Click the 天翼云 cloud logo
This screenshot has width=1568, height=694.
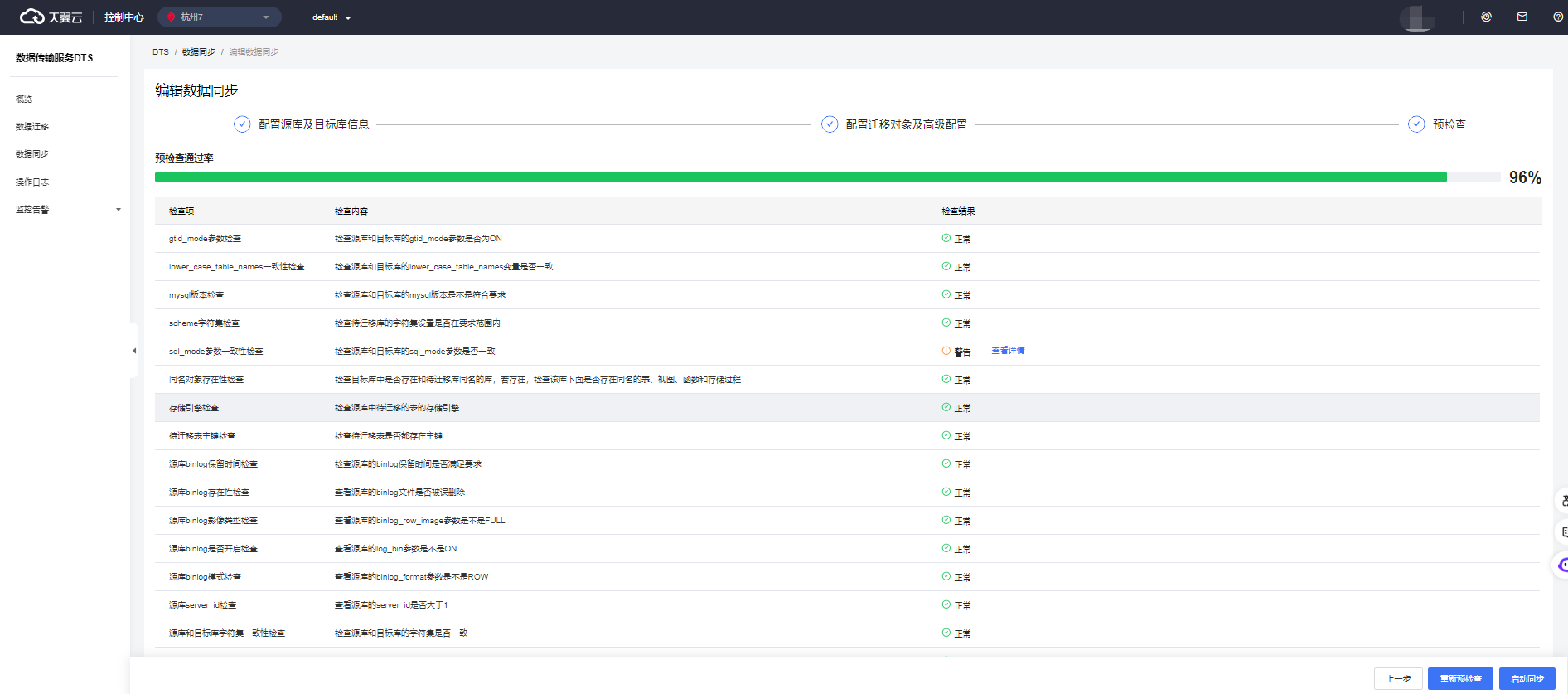(x=51, y=17)
